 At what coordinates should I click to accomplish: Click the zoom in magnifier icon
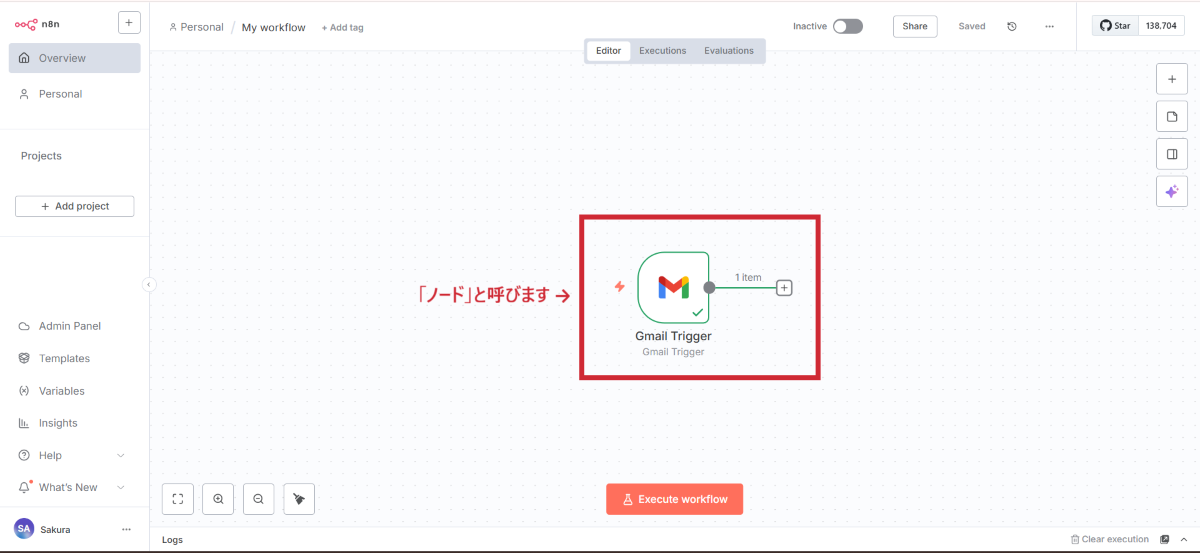pos(218,498)
